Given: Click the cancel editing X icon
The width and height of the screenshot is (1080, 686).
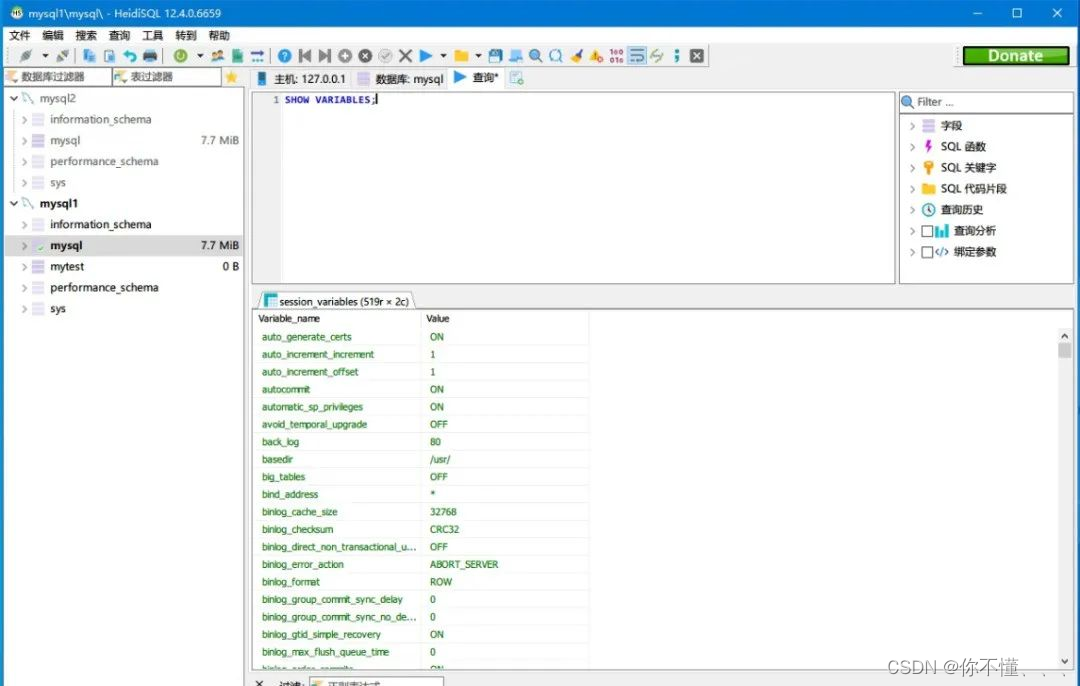Looking at the screenshot, I should [406, 56].
